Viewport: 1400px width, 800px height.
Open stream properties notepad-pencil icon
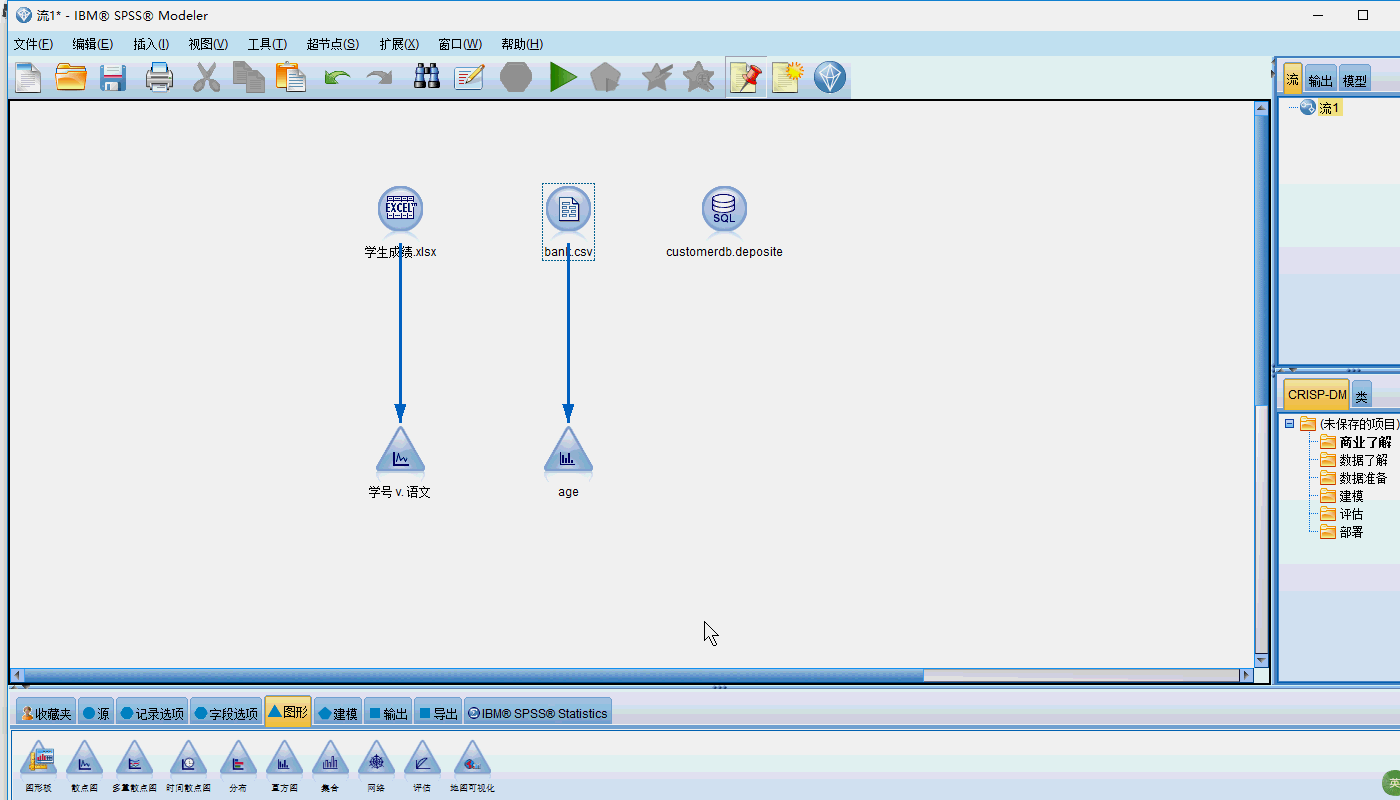(x=469, y=77)
